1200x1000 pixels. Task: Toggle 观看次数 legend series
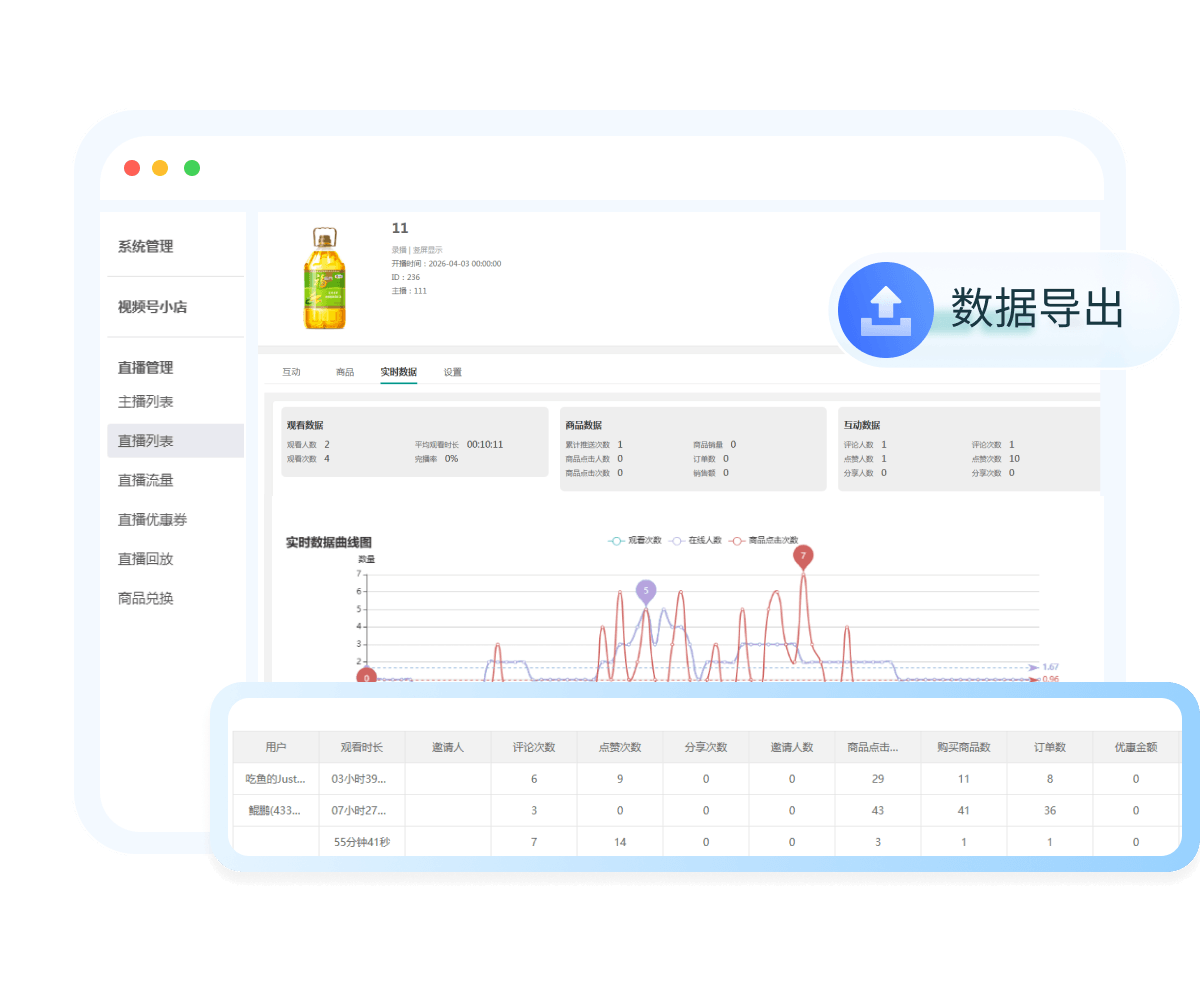635,540
